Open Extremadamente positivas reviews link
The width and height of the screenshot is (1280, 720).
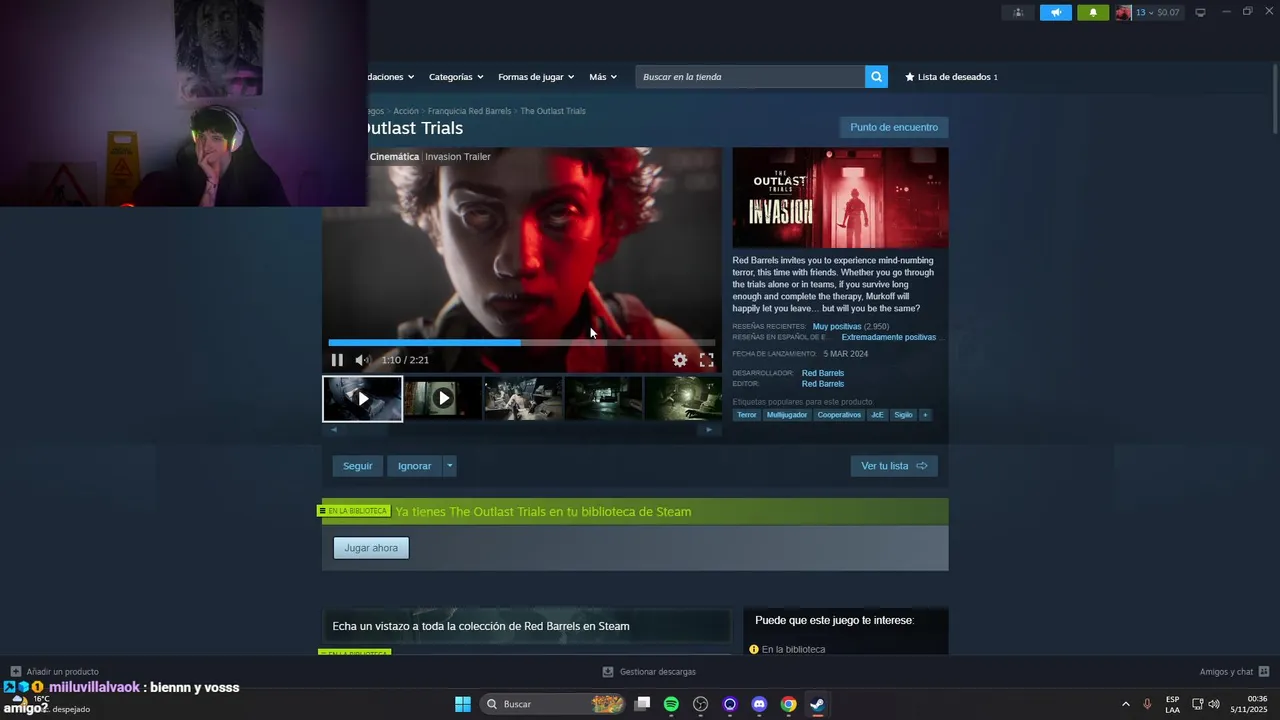click(x=889, y=338)
